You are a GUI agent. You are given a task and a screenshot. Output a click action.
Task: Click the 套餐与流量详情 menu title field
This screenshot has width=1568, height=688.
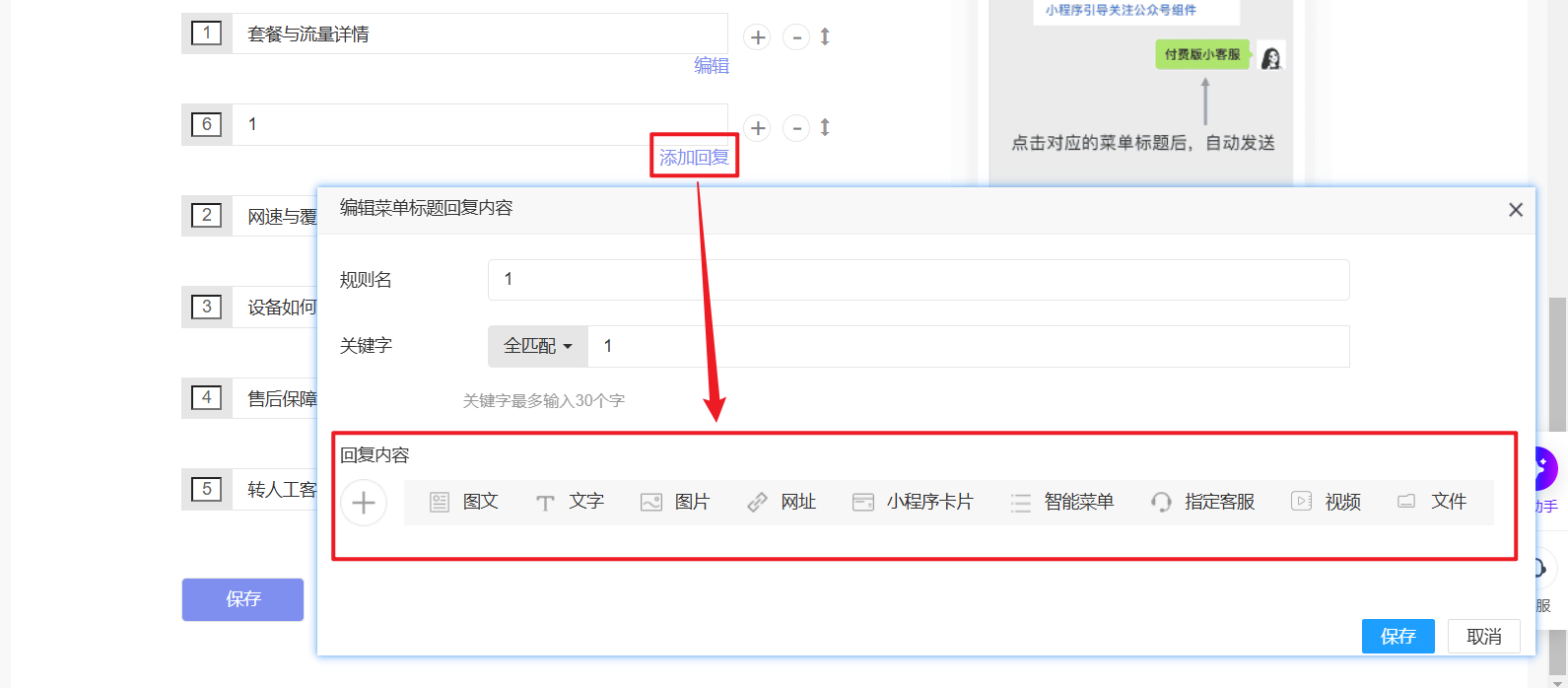point(480,34)
